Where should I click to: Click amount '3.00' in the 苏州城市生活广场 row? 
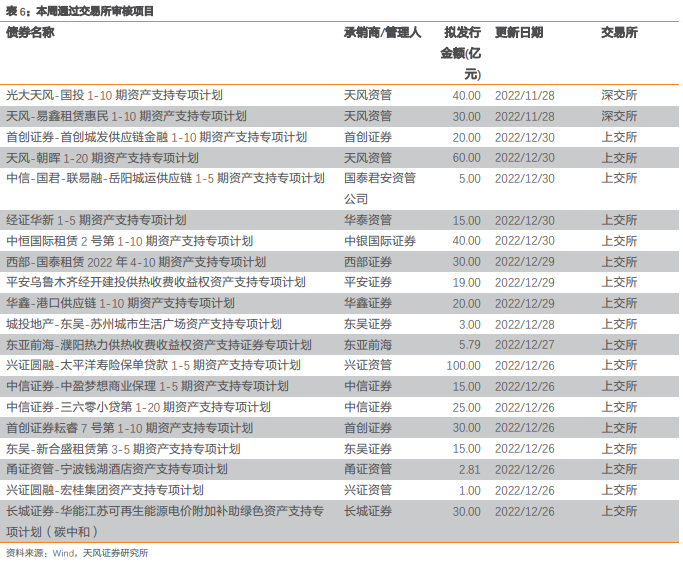(470, 325)
